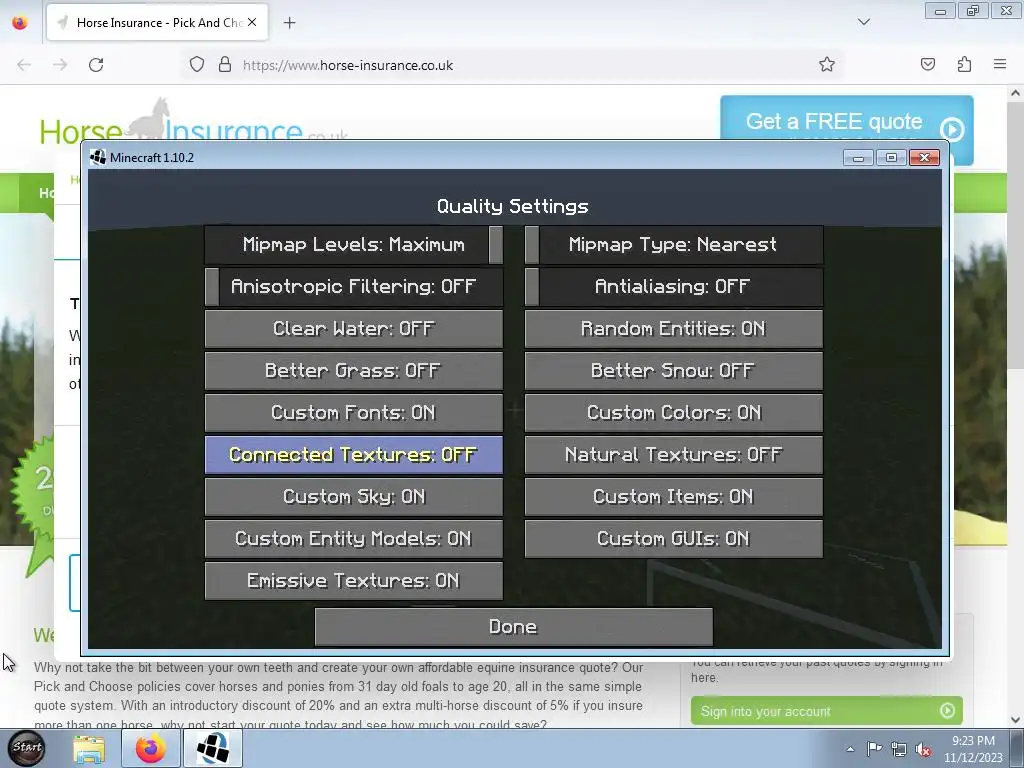Screen dimensions: 1024x768
Task: Open network status tray icon
Action: click(x=899, y=749)
